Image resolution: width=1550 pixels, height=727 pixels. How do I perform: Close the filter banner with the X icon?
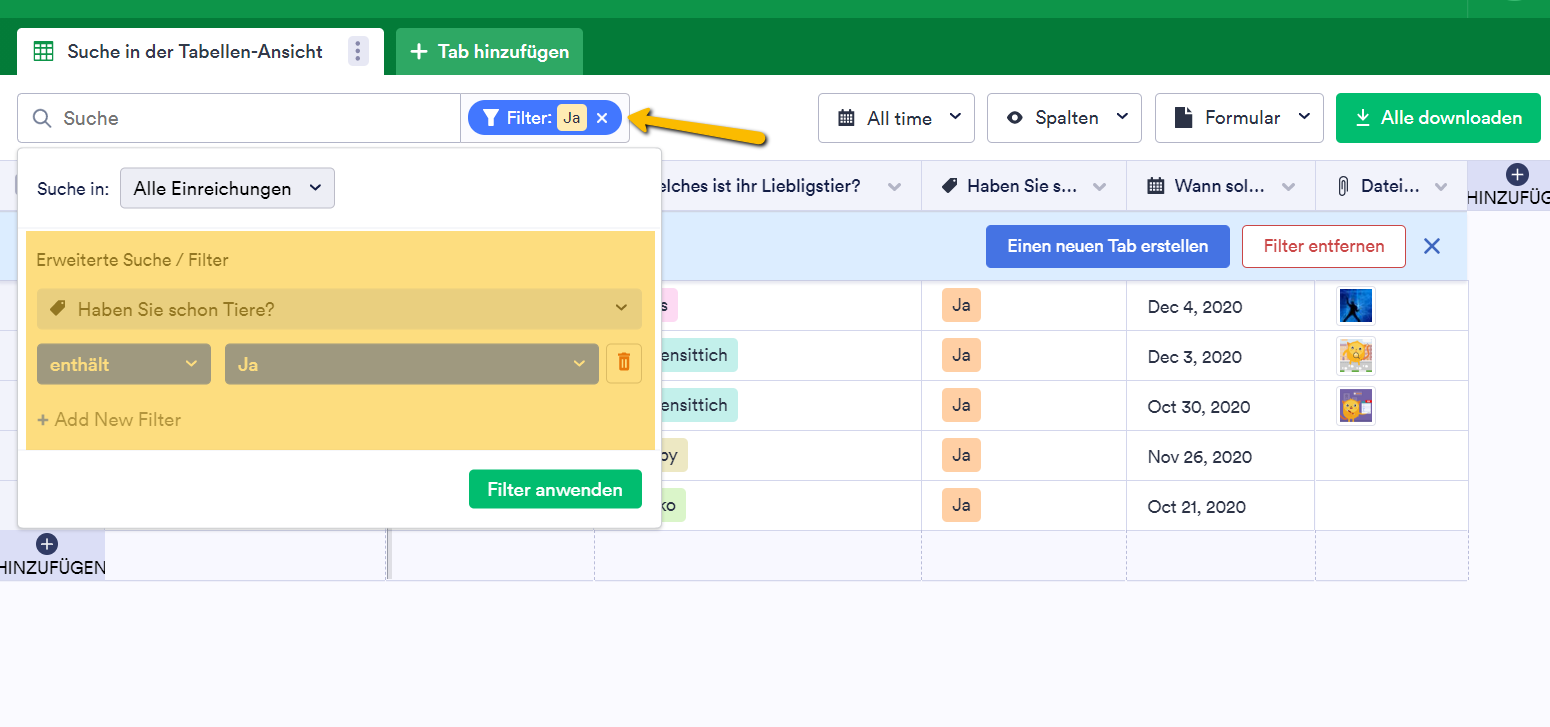tap(1432, 246)
